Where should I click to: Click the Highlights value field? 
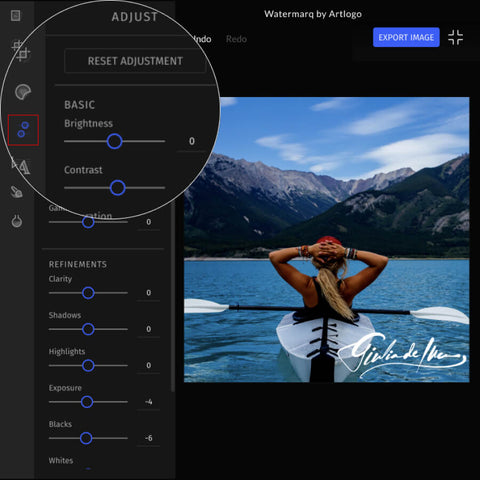[148, 365]
